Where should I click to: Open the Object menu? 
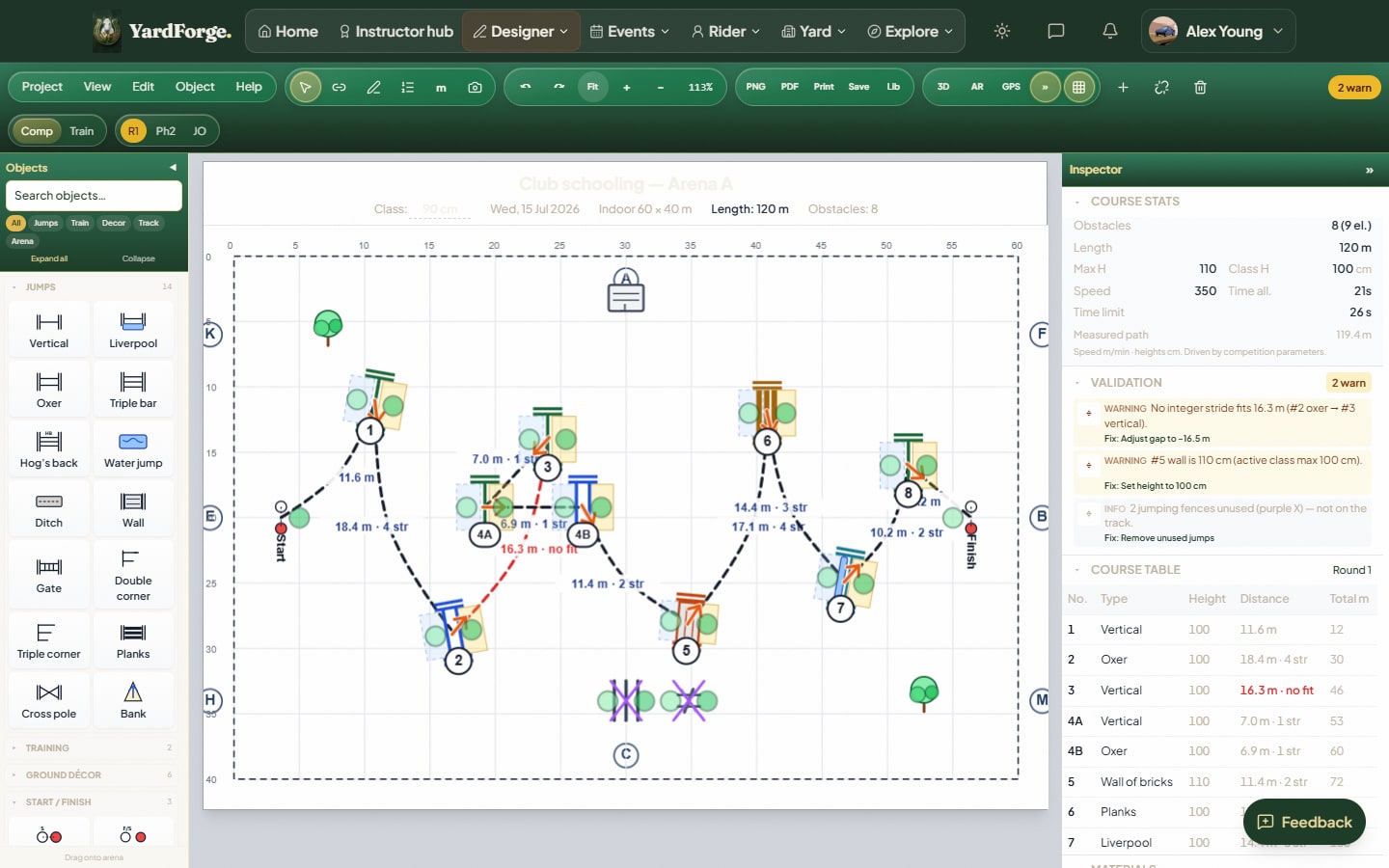195,87
